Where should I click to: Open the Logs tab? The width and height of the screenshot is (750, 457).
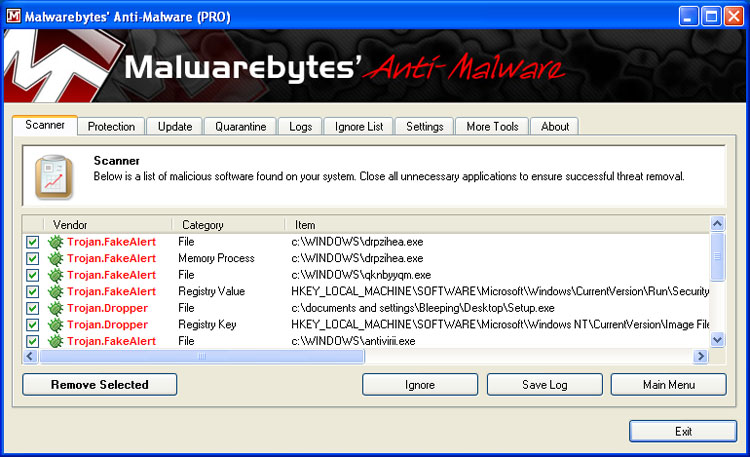tap(300, 127)
